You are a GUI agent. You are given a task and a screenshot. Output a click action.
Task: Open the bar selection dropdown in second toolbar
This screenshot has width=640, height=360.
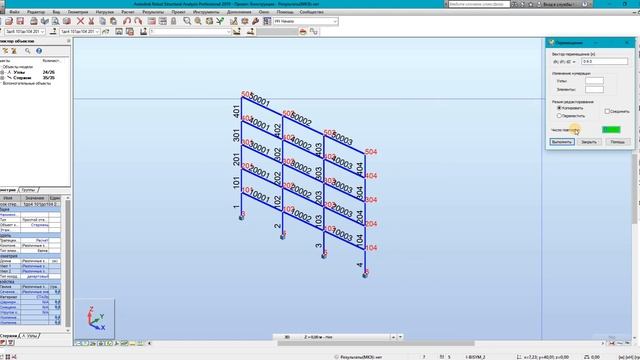pyautogui.click(x=97, y=31)
